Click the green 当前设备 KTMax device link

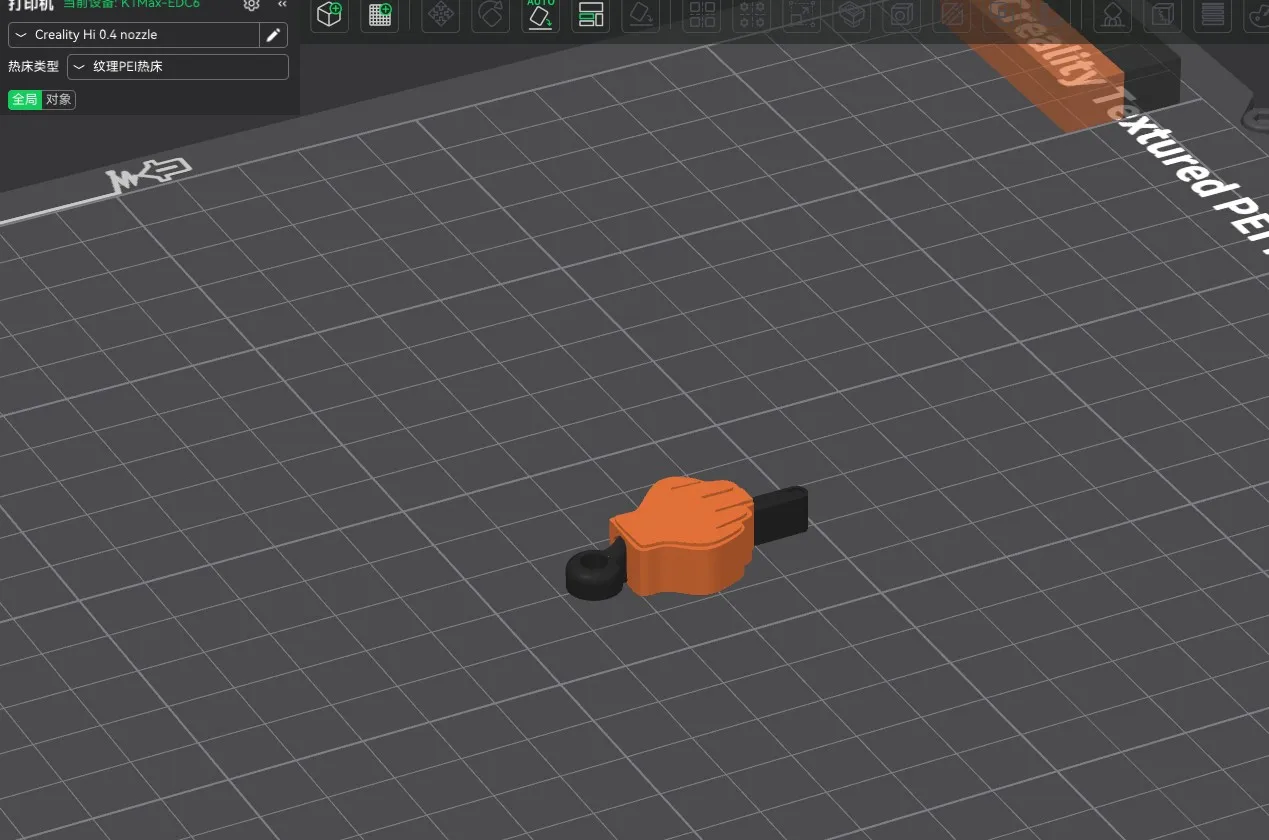(x=131, y=4)
